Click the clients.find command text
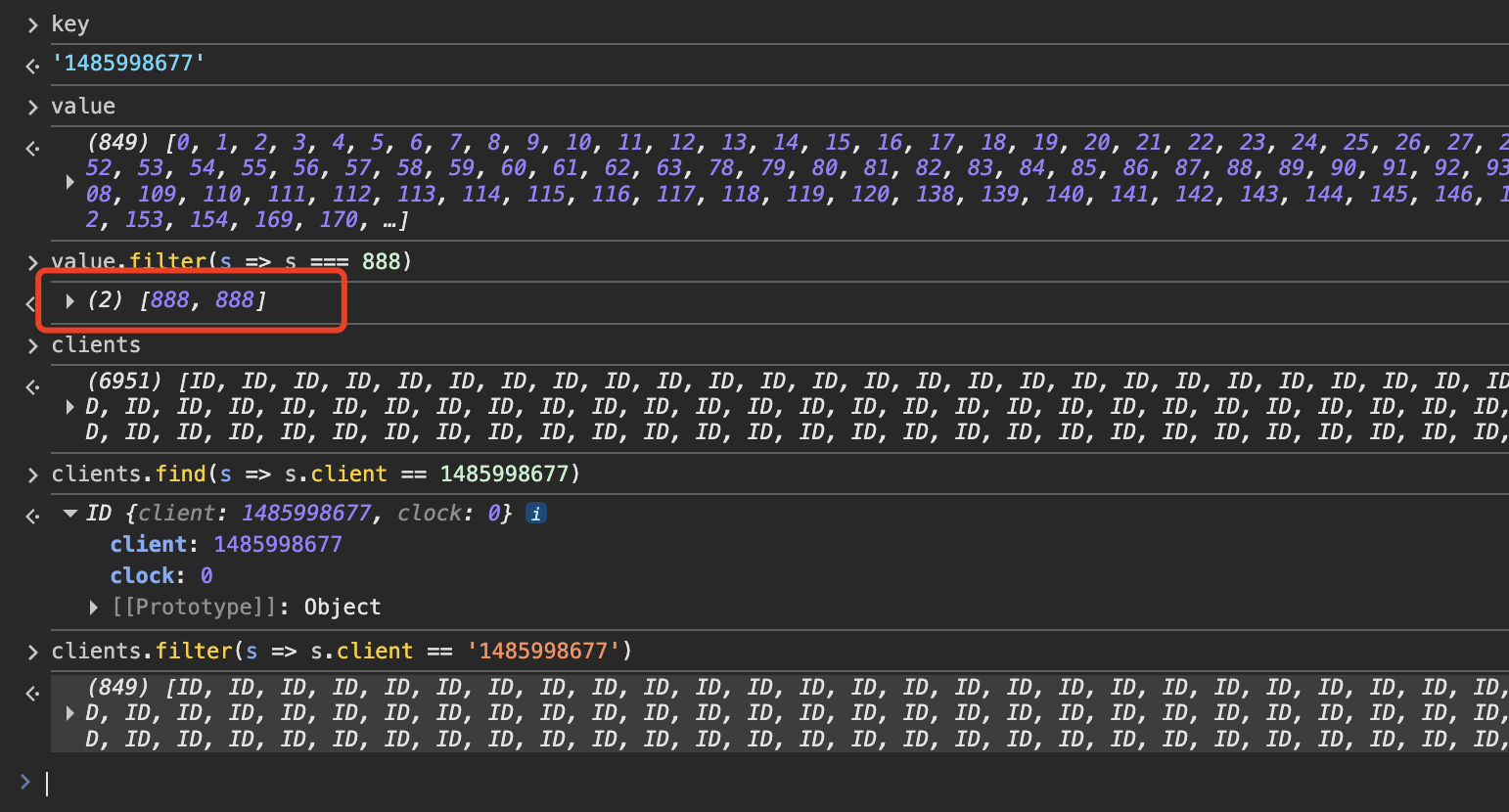The image size is (1509, 812). tap(315, 474)
